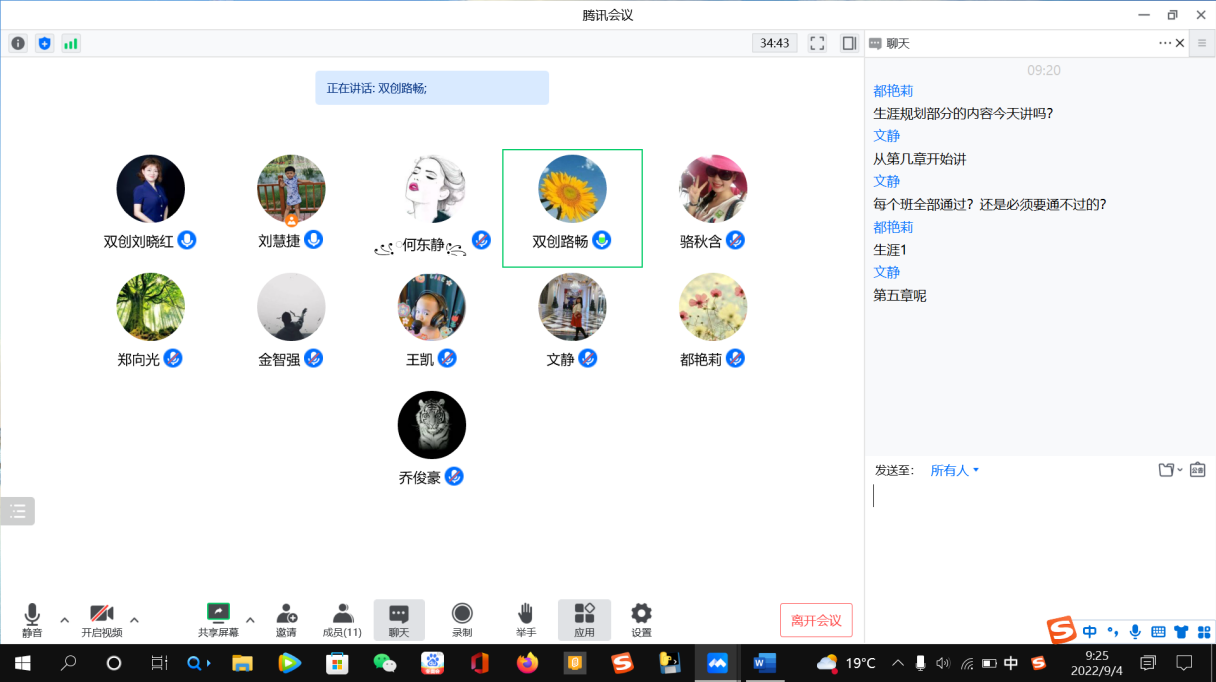This screenshot has height=682, width=1216.
Task: Click 王凯 muted microphone icon
Action: tap(447, 358)
